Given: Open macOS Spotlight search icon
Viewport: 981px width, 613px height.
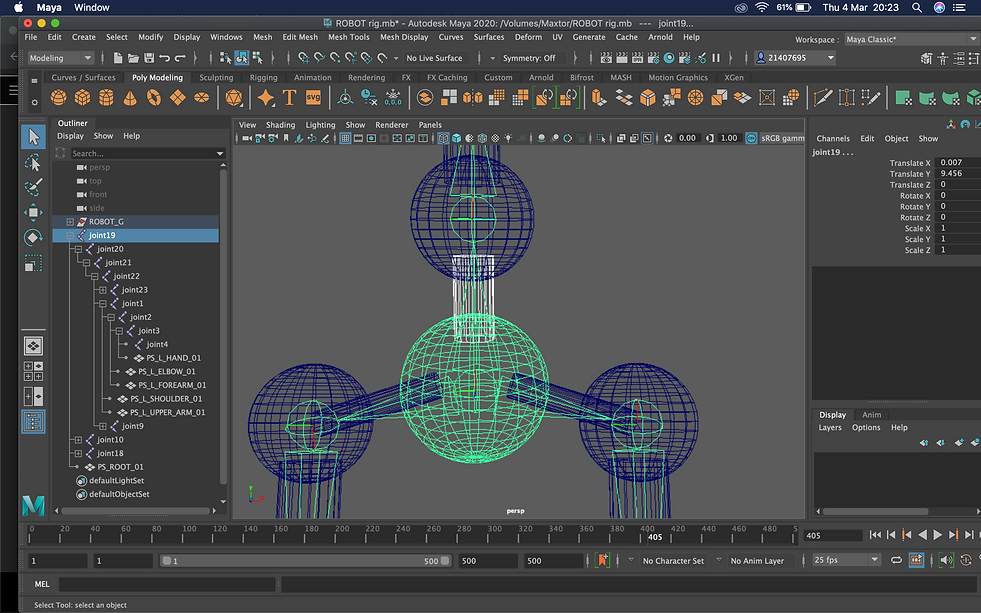Looking at the screenshot, I should click(x=917, y=8).
